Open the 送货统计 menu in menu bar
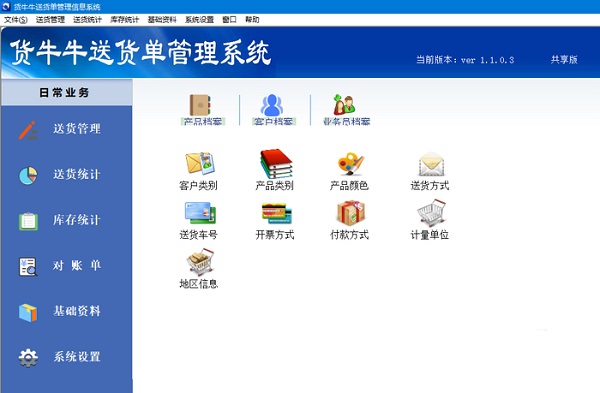This screenshot has height=393, width=600. tap(87, 20)
